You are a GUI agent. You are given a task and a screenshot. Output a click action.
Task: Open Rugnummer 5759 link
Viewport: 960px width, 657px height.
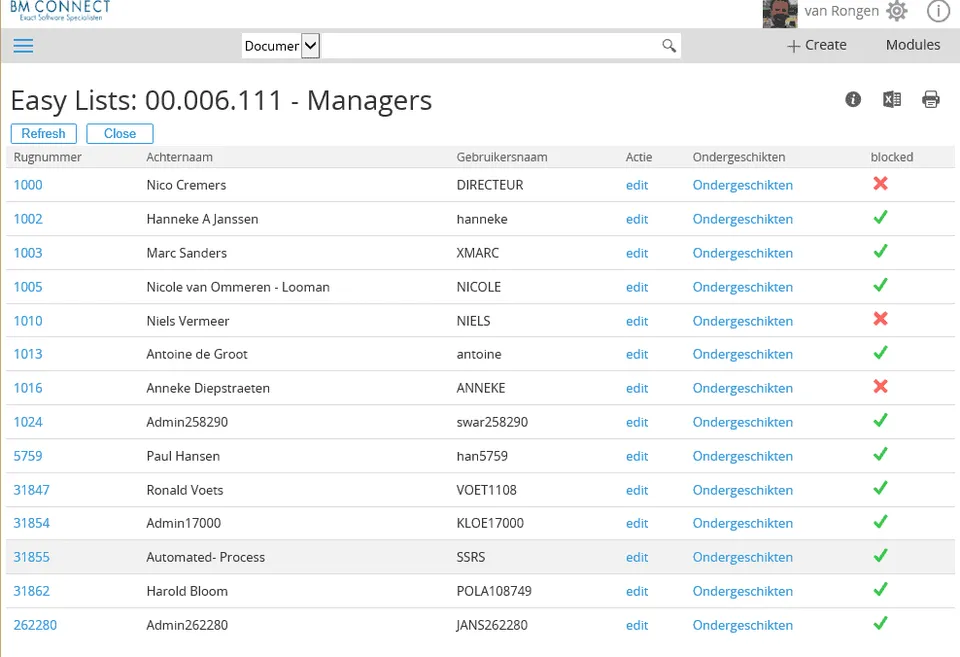tap(28, 456)
